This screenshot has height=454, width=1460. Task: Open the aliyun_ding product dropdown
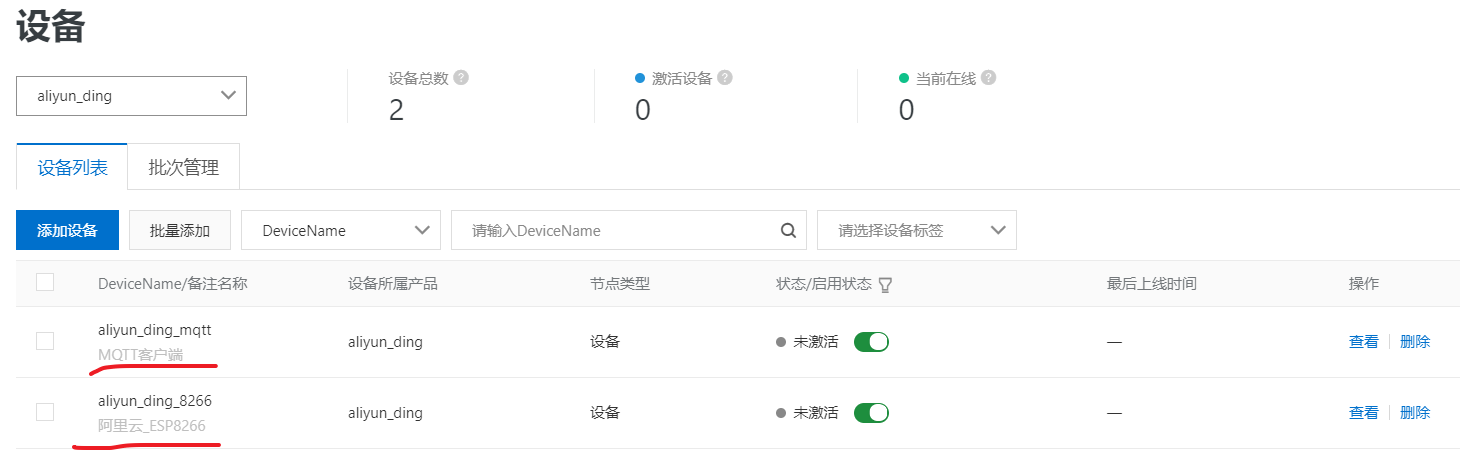click(x=131, y=96)
